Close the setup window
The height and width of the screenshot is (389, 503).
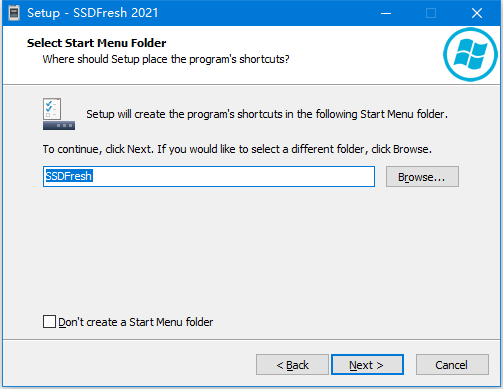point(477,13)
